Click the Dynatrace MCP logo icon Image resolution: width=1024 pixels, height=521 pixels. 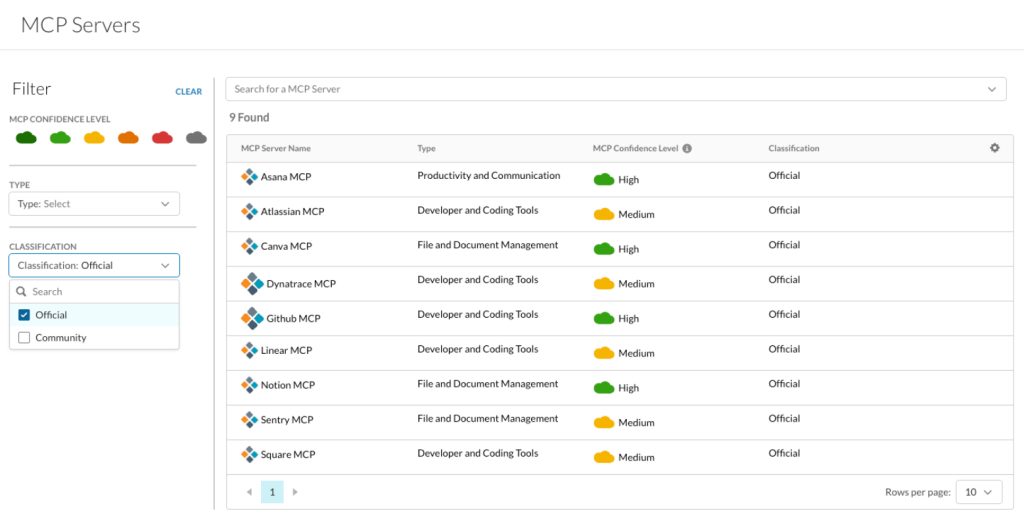(252, 284)
